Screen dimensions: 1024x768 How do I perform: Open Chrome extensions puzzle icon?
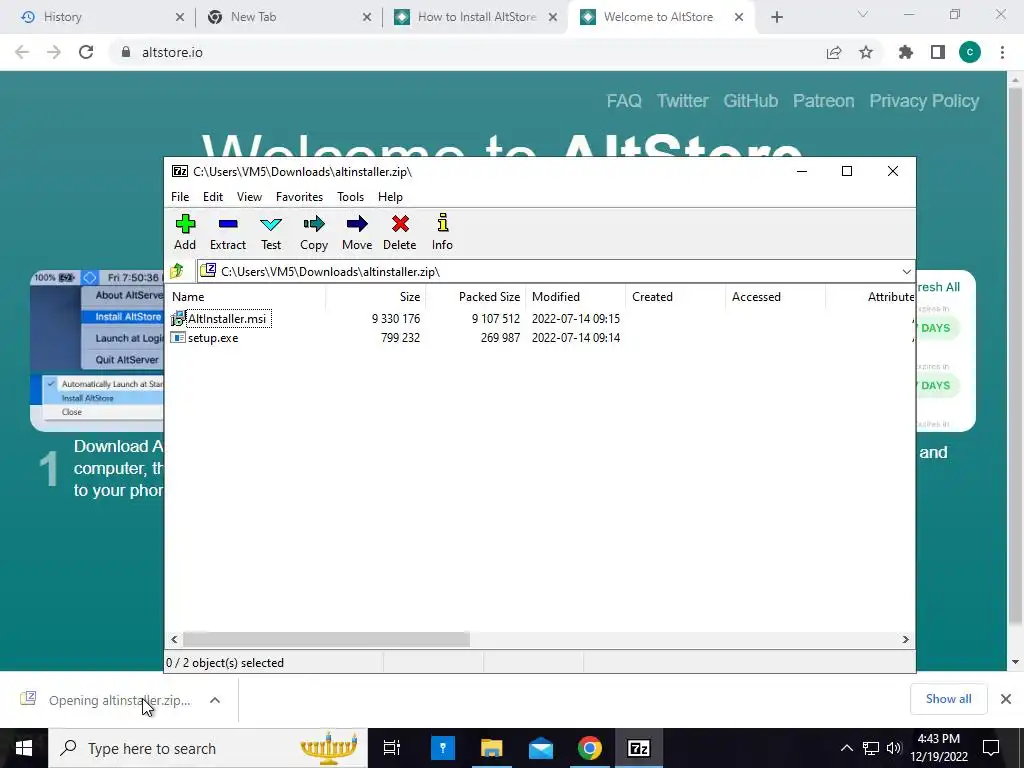tap(906, 52)
